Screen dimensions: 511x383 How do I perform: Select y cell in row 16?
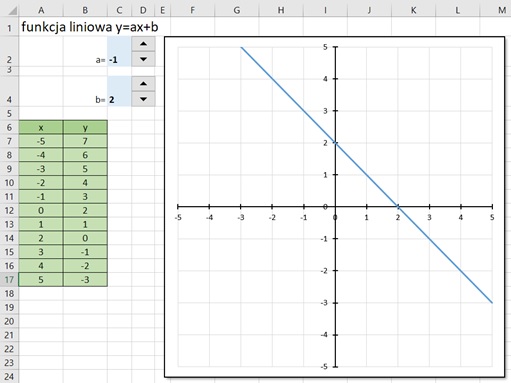(85, 266)
